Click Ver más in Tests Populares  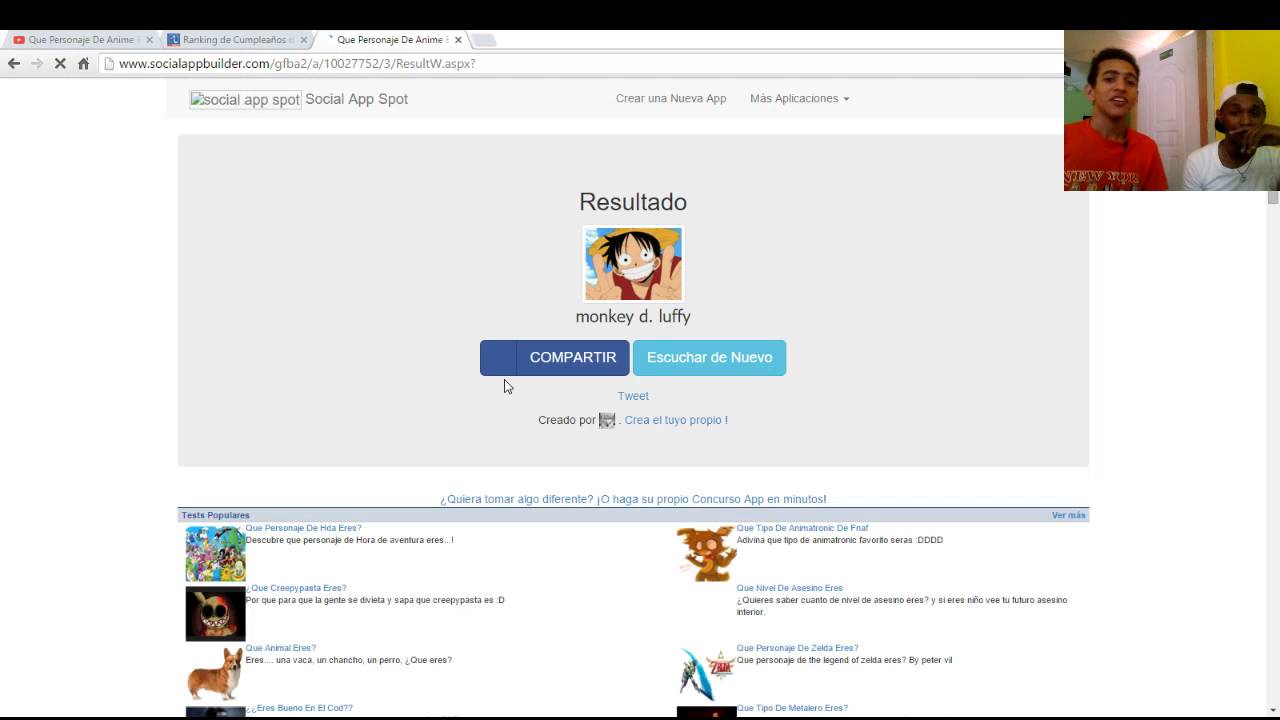coord(1068,515)
